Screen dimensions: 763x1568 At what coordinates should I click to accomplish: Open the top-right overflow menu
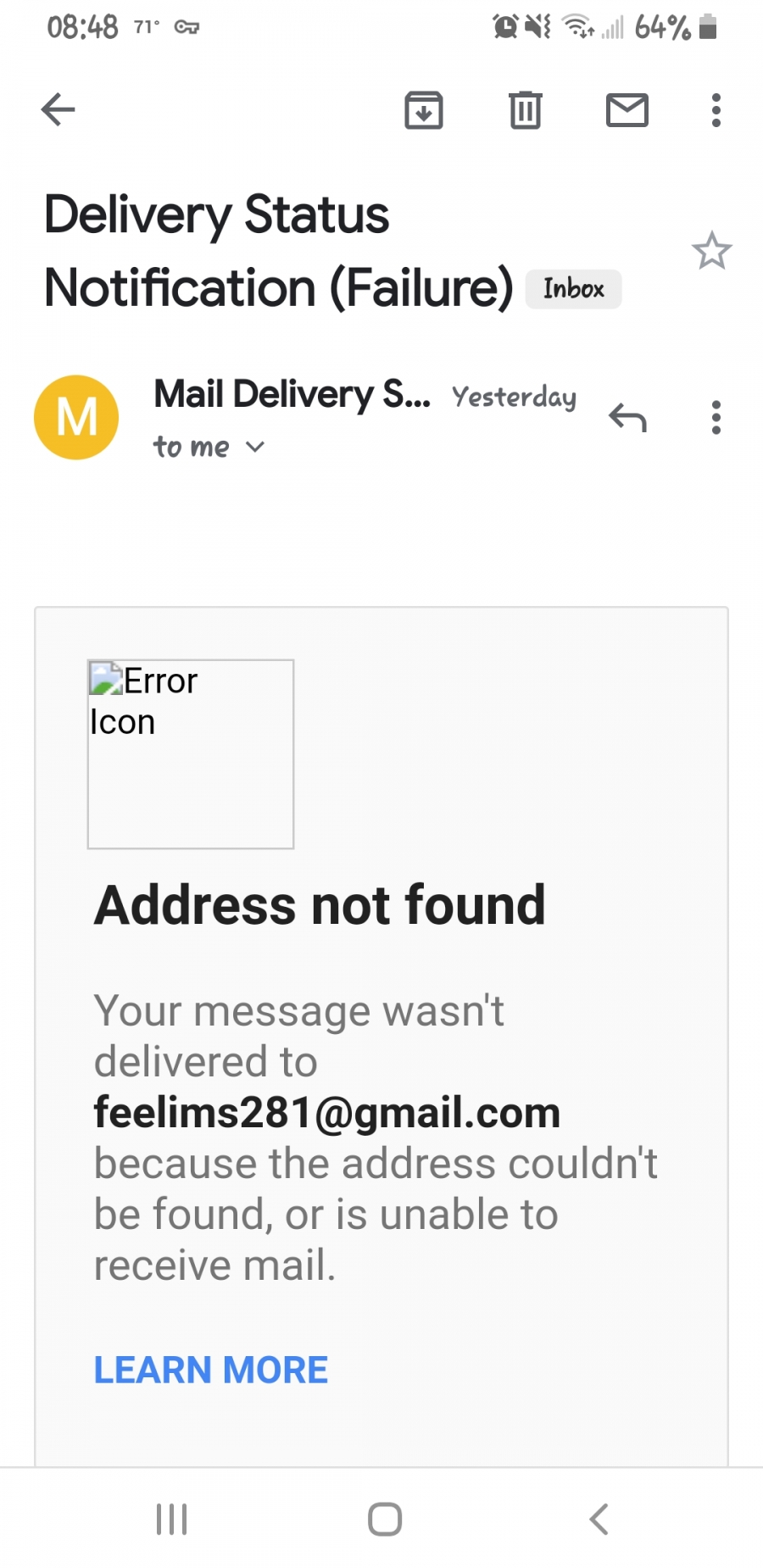click(716, 110)
